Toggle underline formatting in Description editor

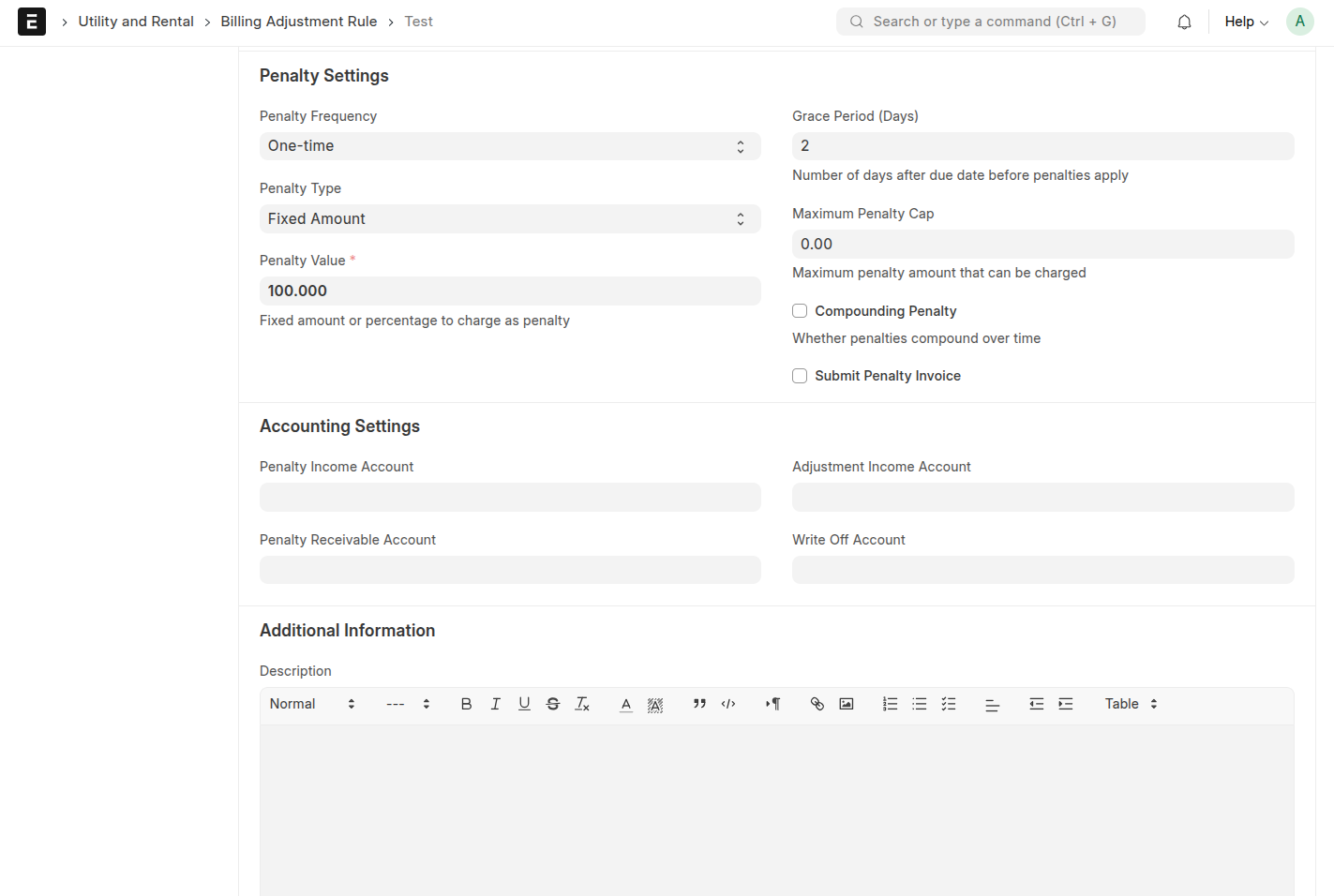click(x=524, y=704)
